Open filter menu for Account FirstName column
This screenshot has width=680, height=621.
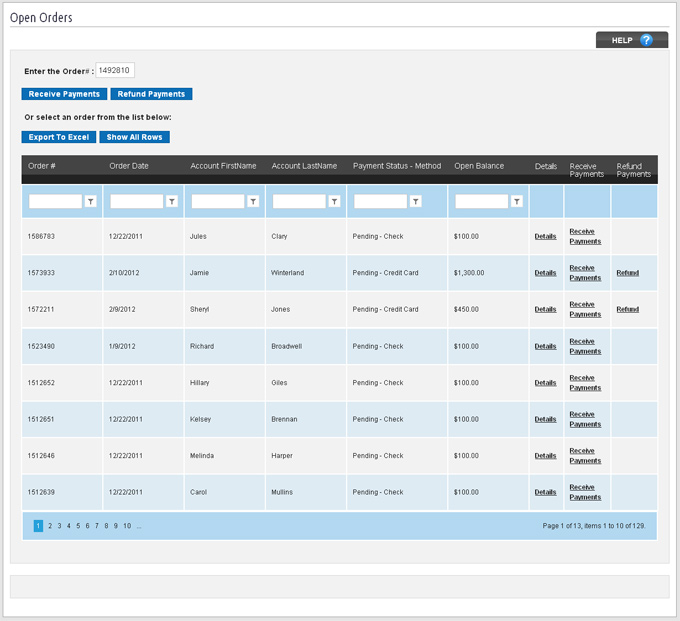[x=253, y=201]
